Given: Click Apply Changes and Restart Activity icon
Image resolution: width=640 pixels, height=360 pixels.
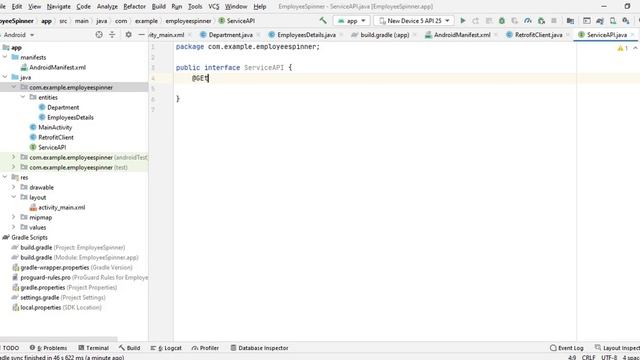Looking at the screenshot, I should [476, 20].
